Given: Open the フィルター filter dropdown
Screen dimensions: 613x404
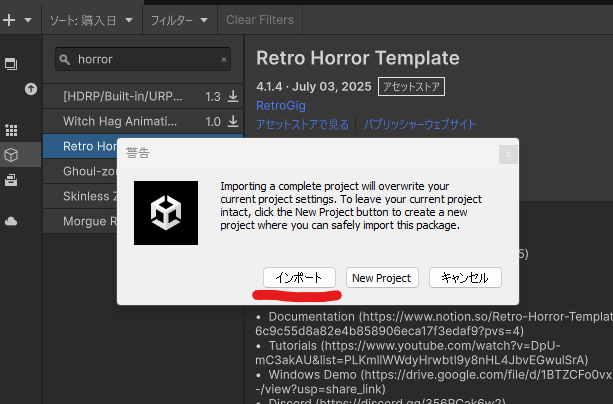Looking at the screenshot, I should pyautogui.click(x=179, y=20).
